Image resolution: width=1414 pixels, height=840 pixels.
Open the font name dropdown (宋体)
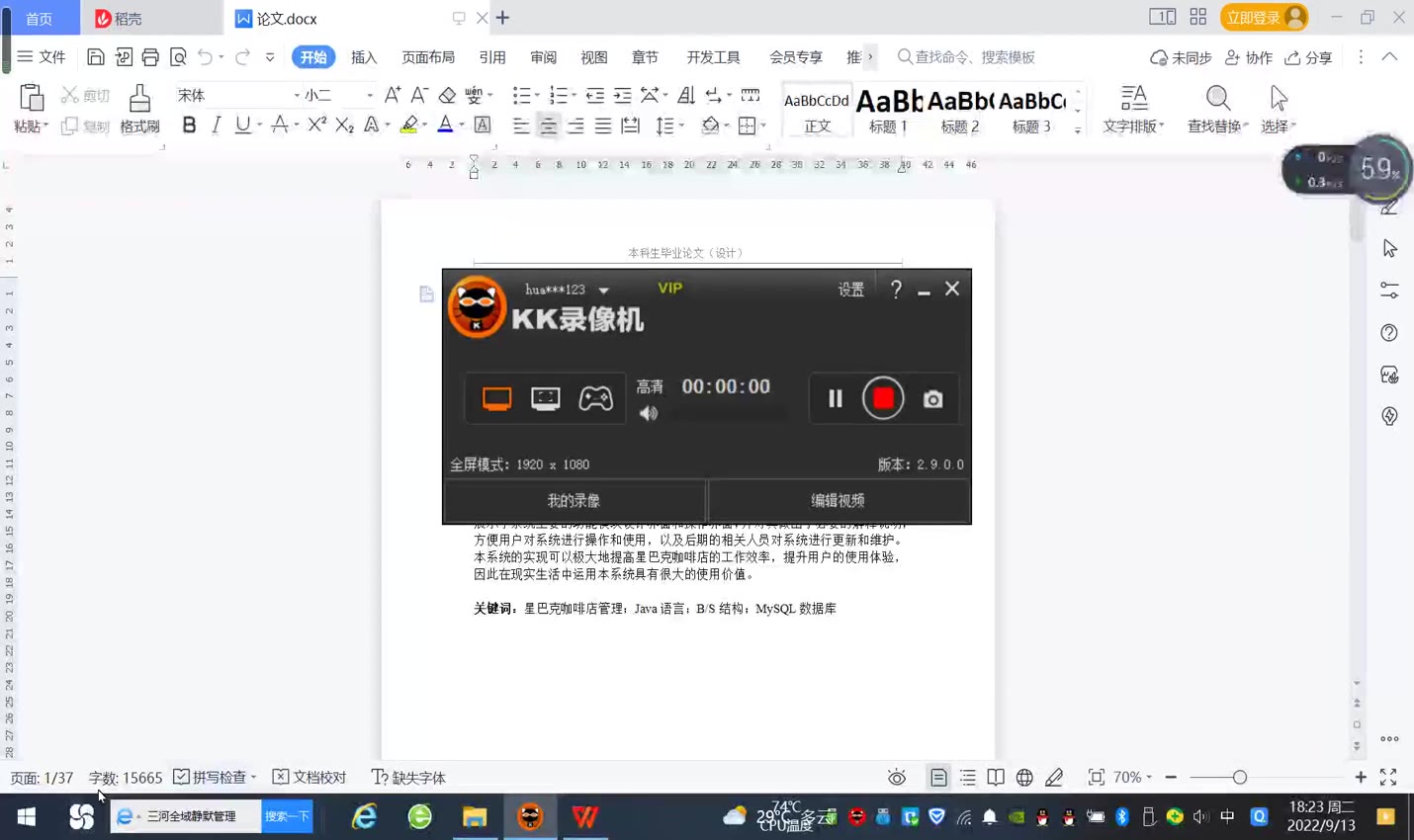[x=297, y=95]
